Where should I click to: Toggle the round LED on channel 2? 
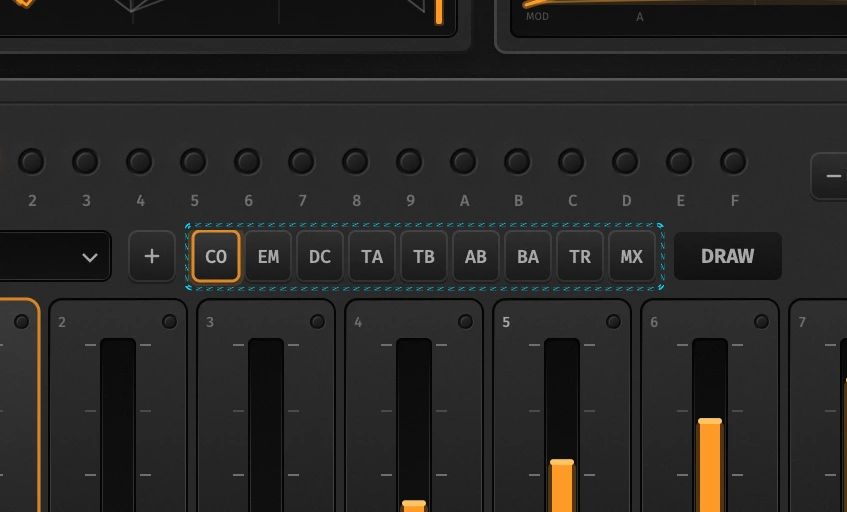[x=170, y=322]
